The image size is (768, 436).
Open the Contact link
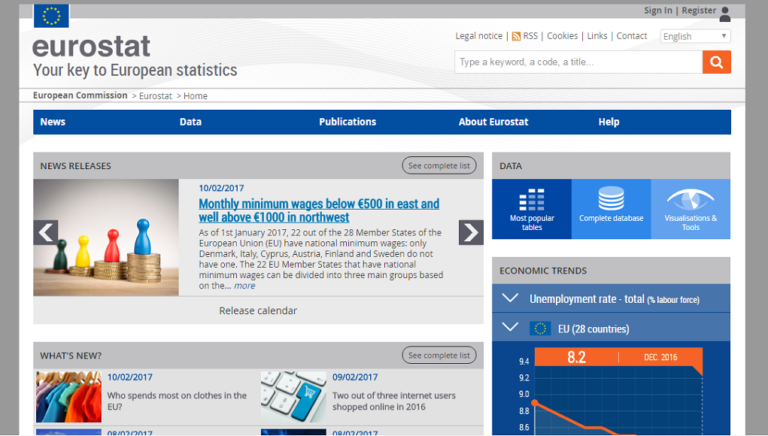pyautogui.click(x=631, y=36)
